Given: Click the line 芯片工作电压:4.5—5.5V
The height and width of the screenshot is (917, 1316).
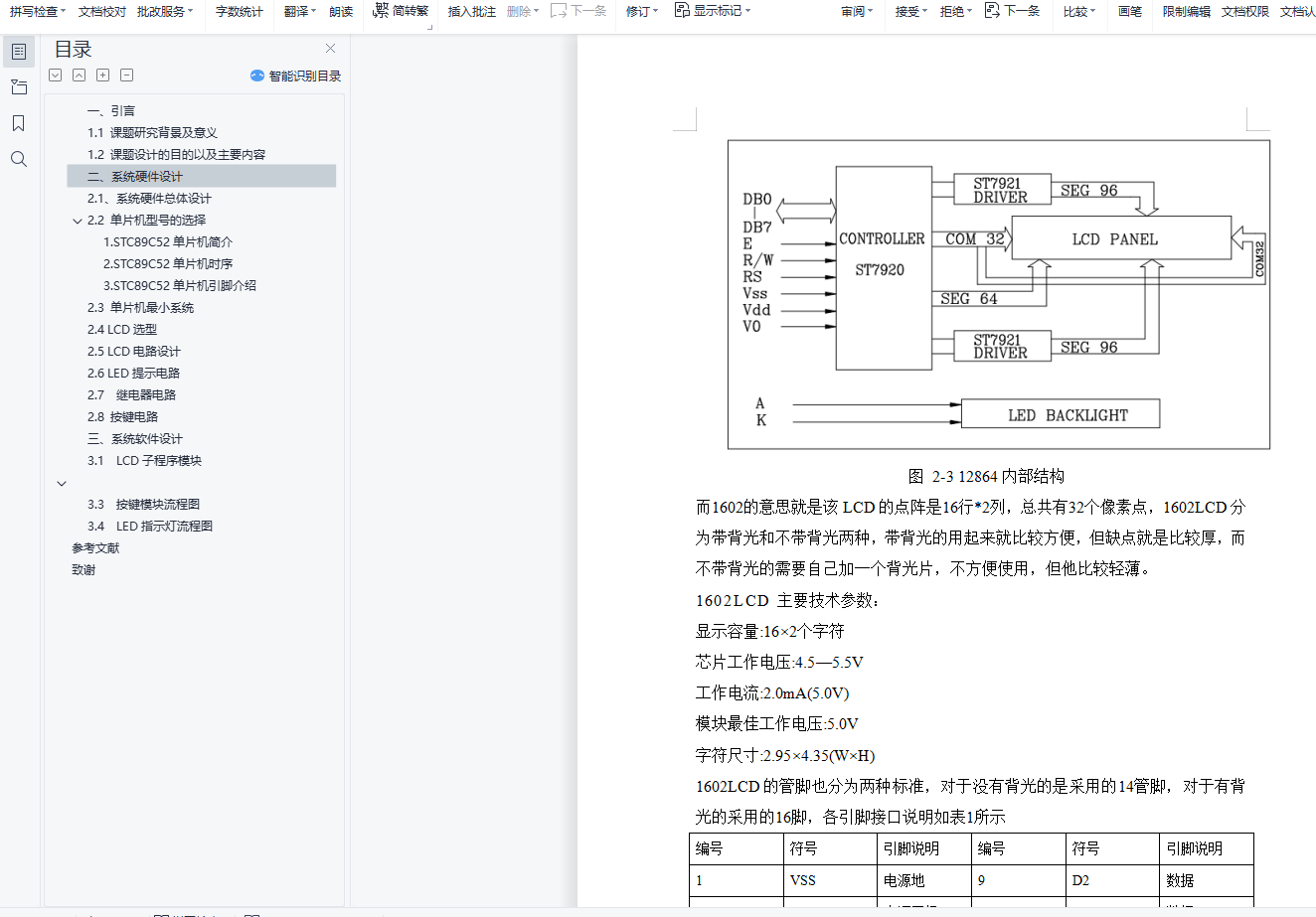Looking at the screenshot, I should pyautogui.click(x=779, y=663).
